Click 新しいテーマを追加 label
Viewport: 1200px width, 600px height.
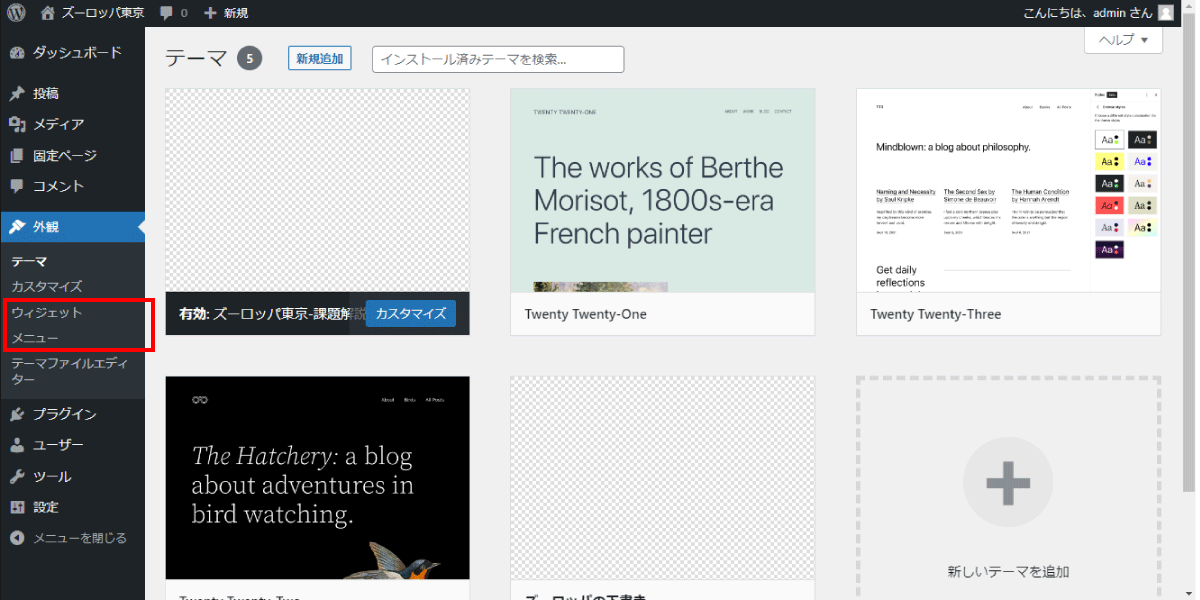point(1008,572)
